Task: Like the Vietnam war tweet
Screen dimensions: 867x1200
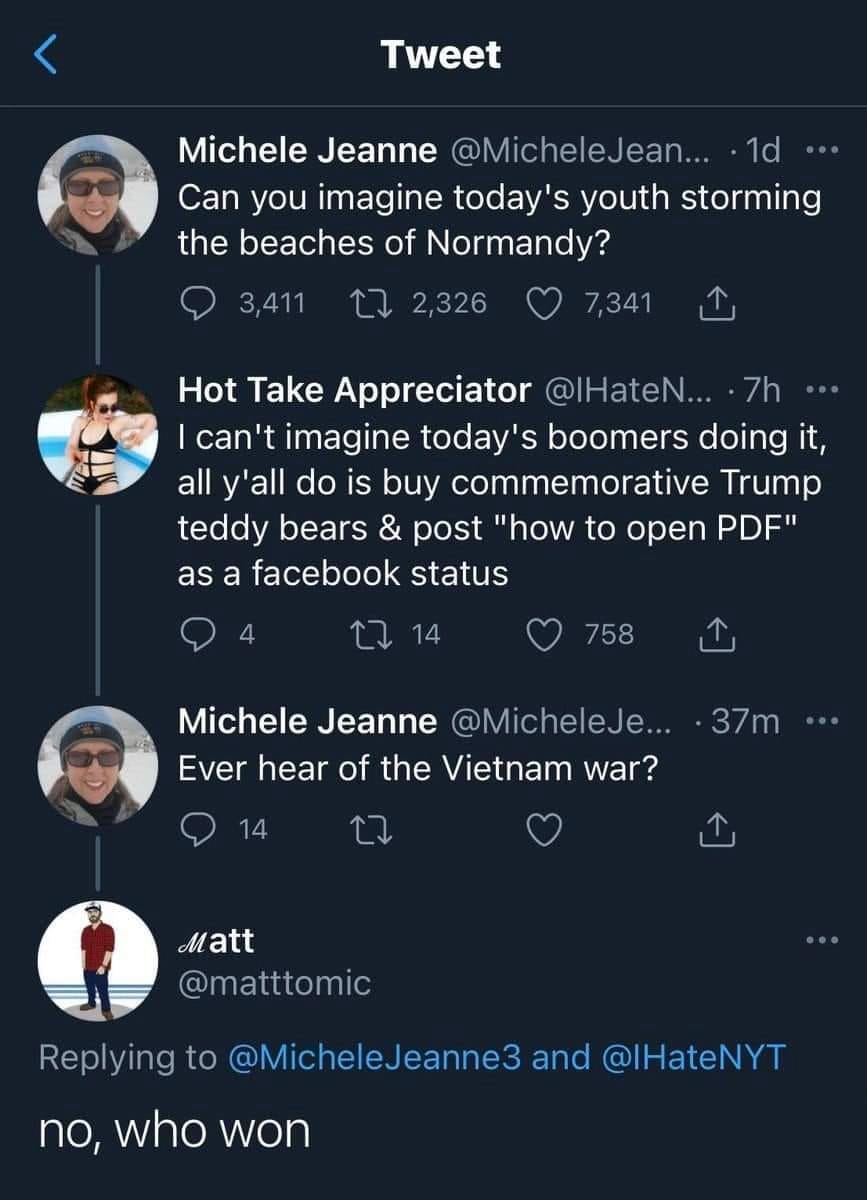Action: pyautogui.click(x=542, y=829)
